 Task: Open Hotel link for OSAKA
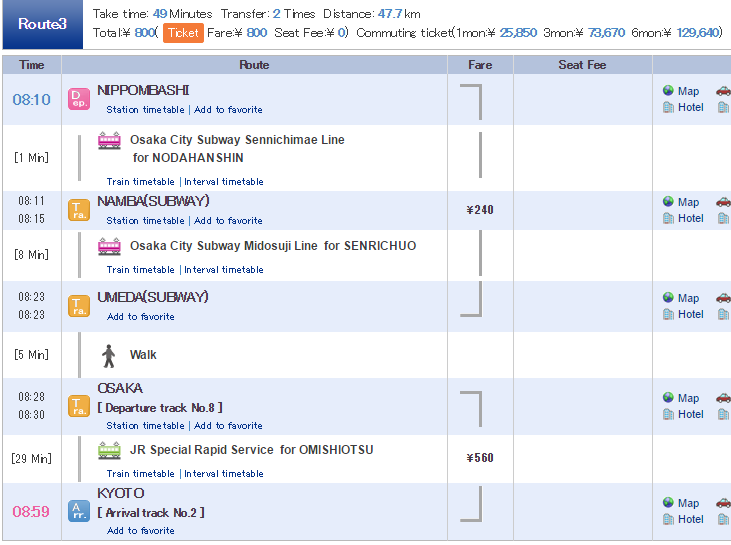click(690, 414)
